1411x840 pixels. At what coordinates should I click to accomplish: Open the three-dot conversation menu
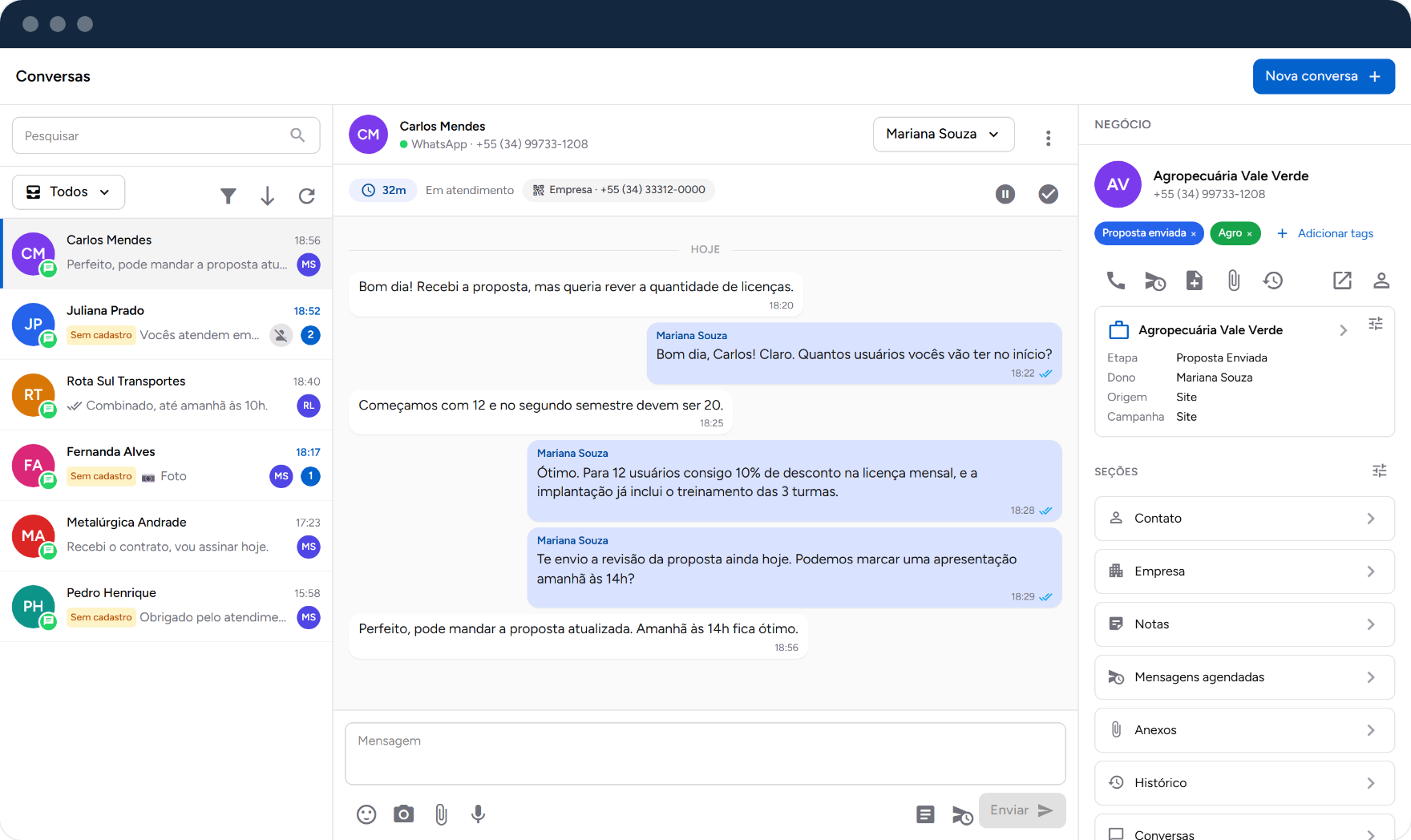[1048, 138]
